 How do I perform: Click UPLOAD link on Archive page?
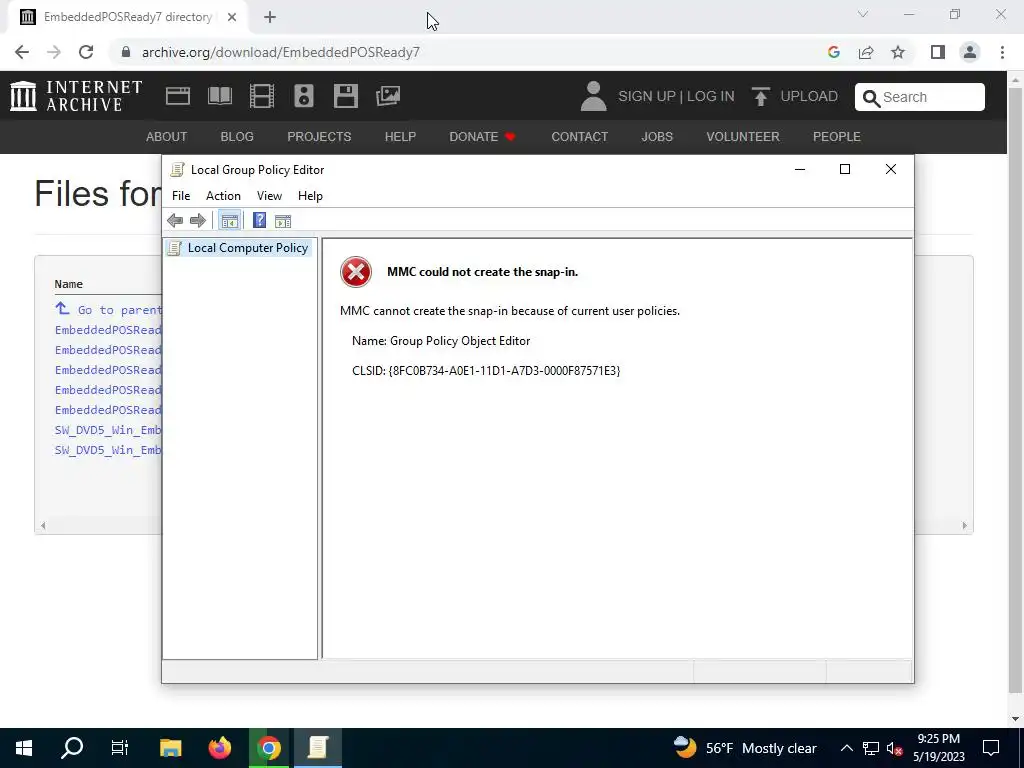click(x=794, y=97)
